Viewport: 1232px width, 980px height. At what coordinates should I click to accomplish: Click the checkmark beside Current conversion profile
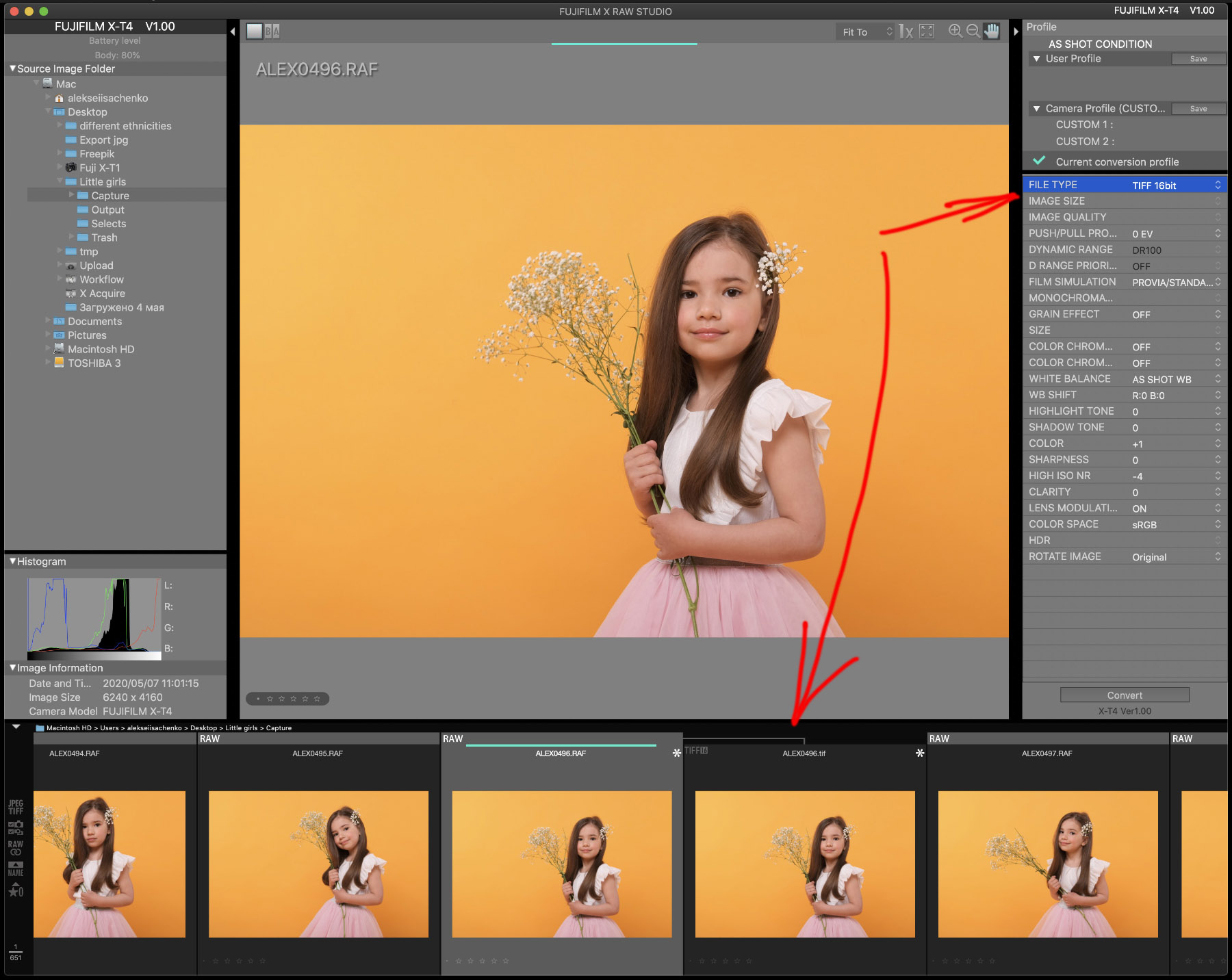coord(1039,161)
